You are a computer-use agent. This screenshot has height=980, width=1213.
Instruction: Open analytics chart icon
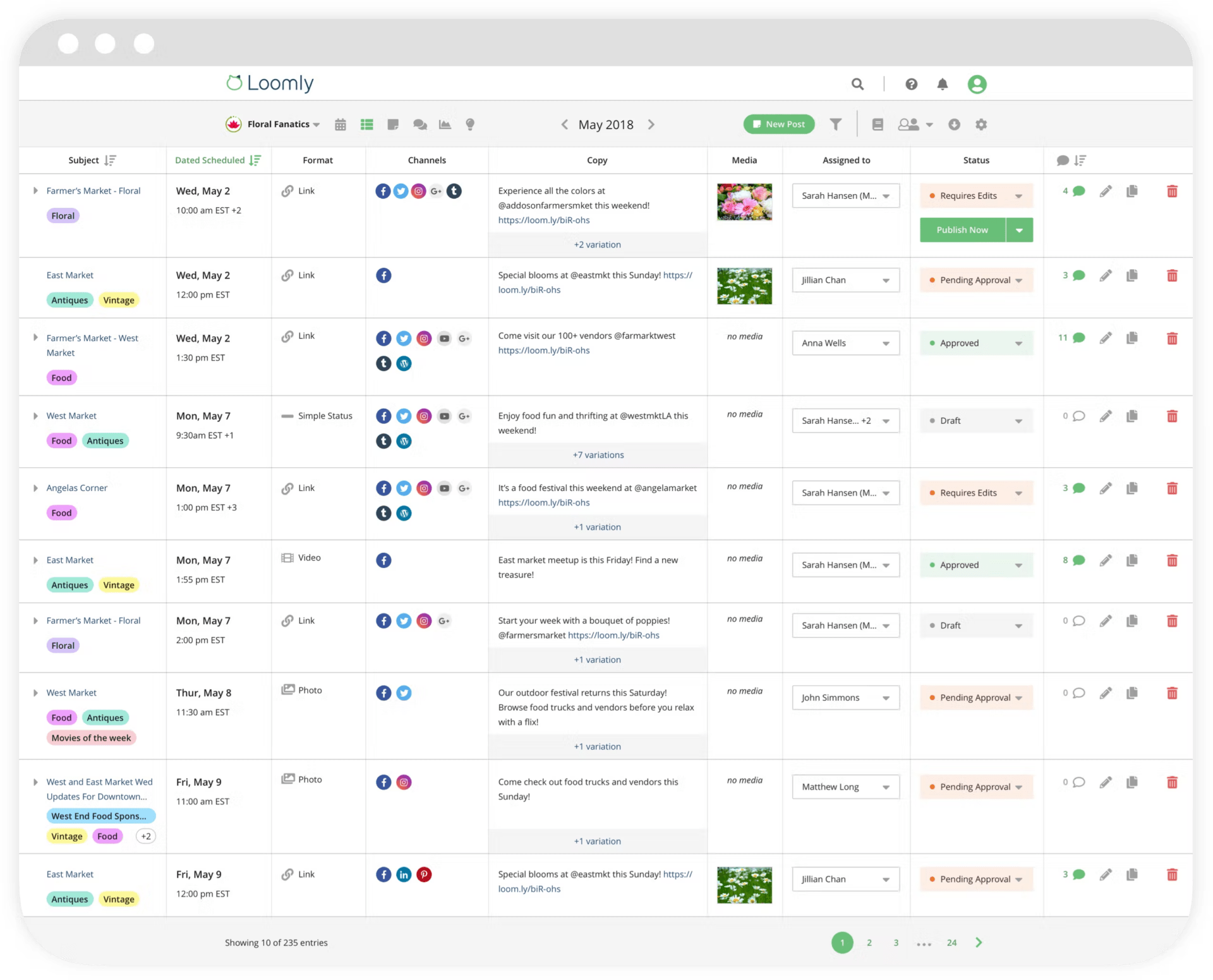pyautogui.click(x=445, y=124)
